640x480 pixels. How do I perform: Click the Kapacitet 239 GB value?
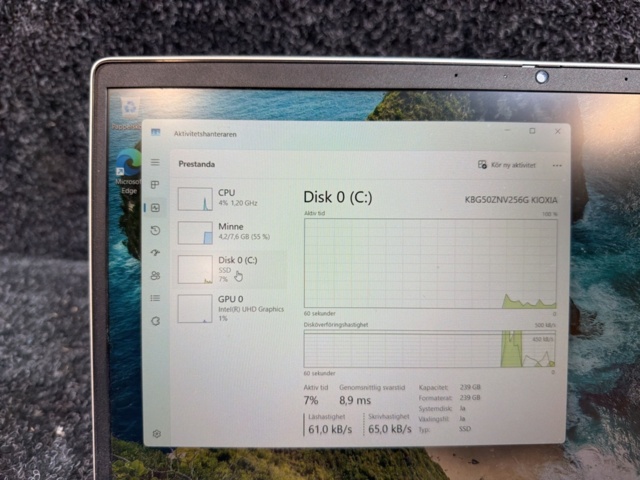click(470, 387)
